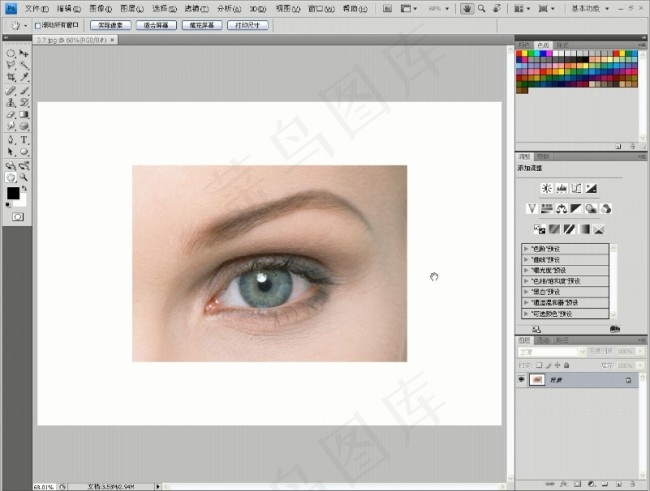Open the 基本功能 workspace dropdown
650x491 pixels.
[590, 8]
